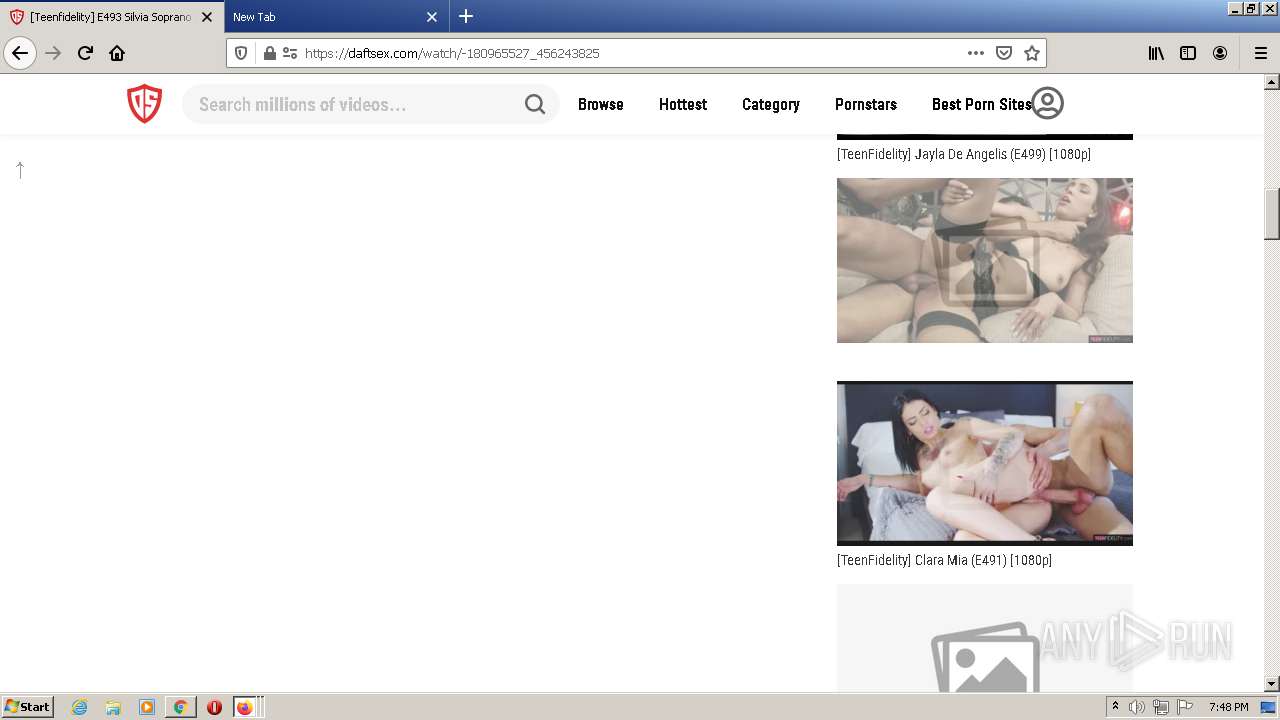Open site permissions icon in address bar
Viewport: 1280px width, 720px height.
pyautogui.click(x=290, y=53)
